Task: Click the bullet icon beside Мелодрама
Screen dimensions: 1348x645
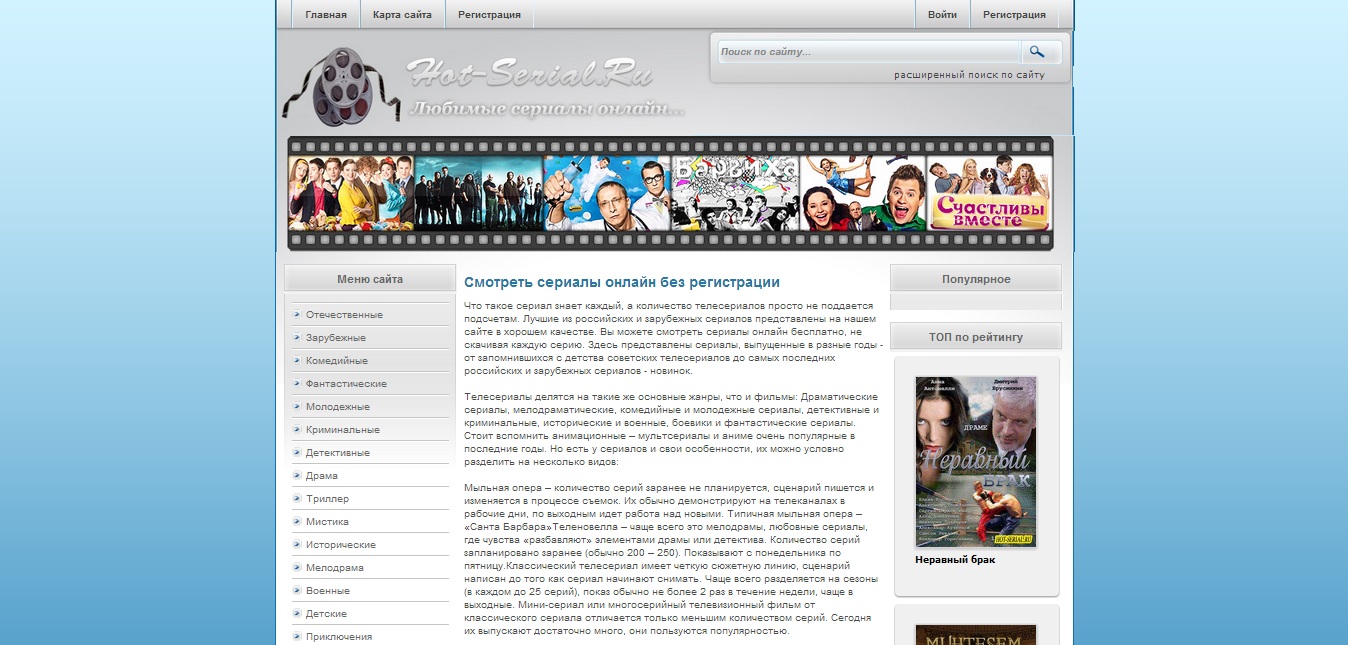Action: (x=297, y=568)
